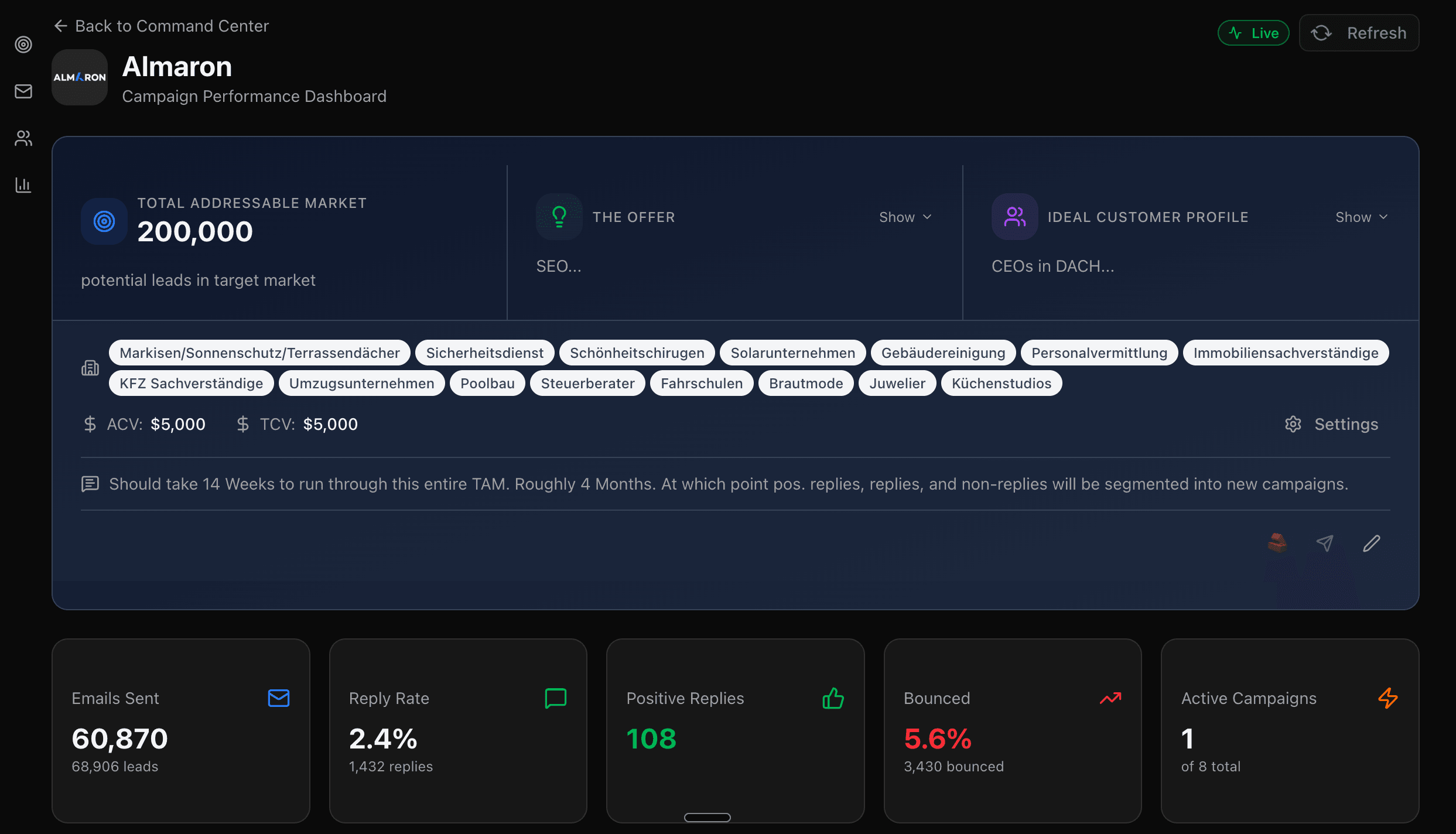Select the People icon in the sidebar
The height and width of the screenshot is (834, 1456).
[23, 138]
